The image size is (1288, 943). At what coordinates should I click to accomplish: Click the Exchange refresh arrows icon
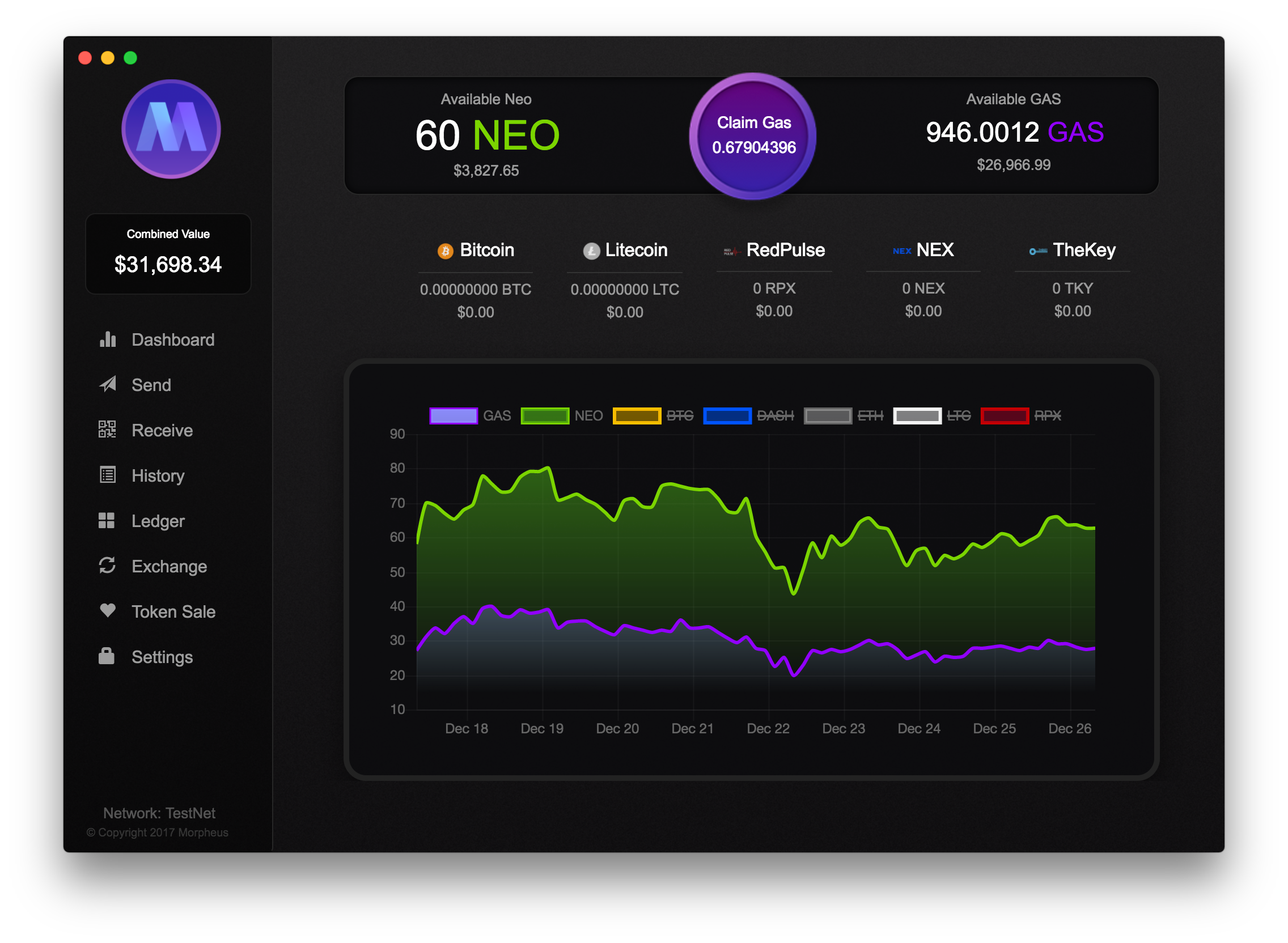[x=107, y=565]
